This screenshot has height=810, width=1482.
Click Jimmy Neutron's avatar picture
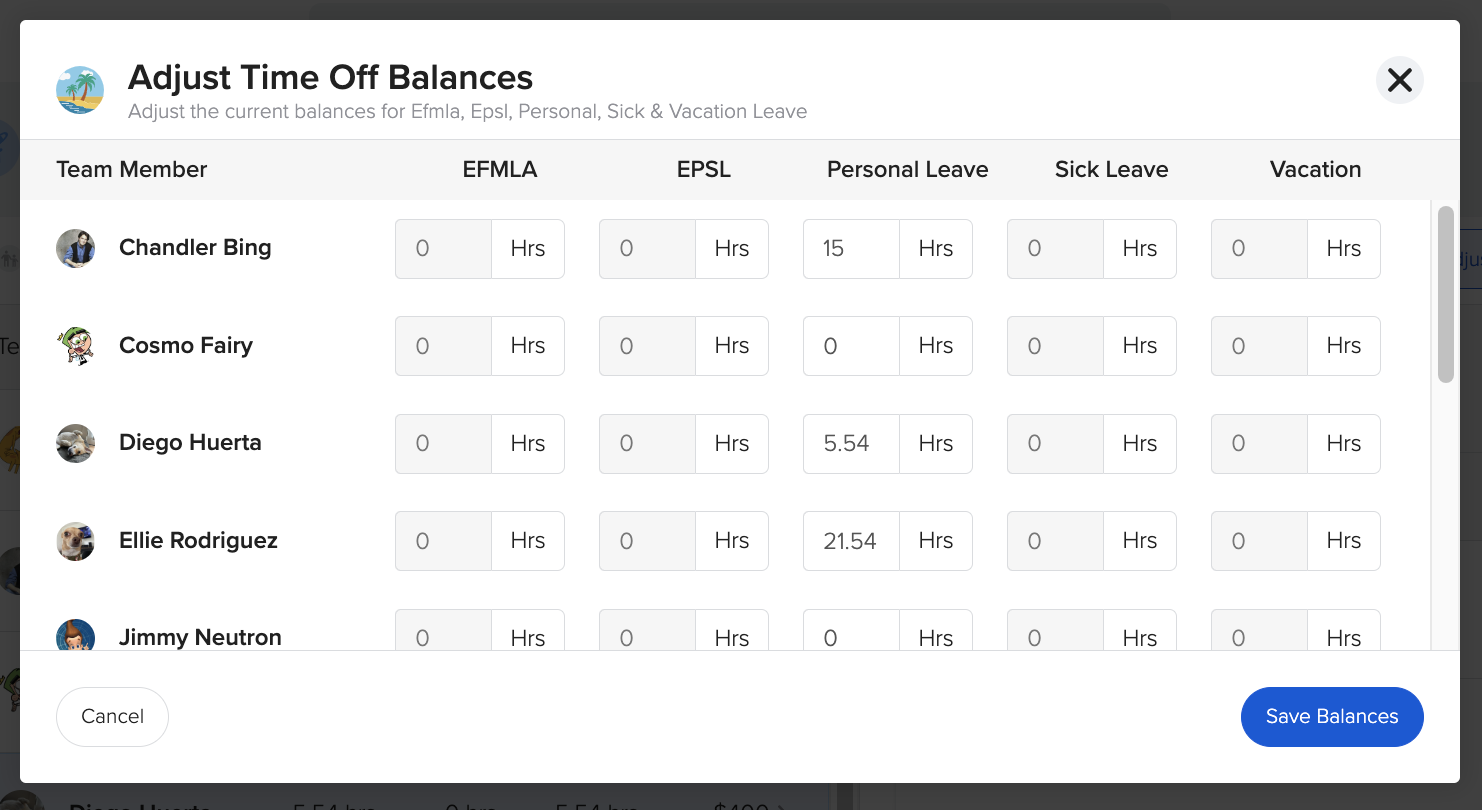click(x=75, y=637)
